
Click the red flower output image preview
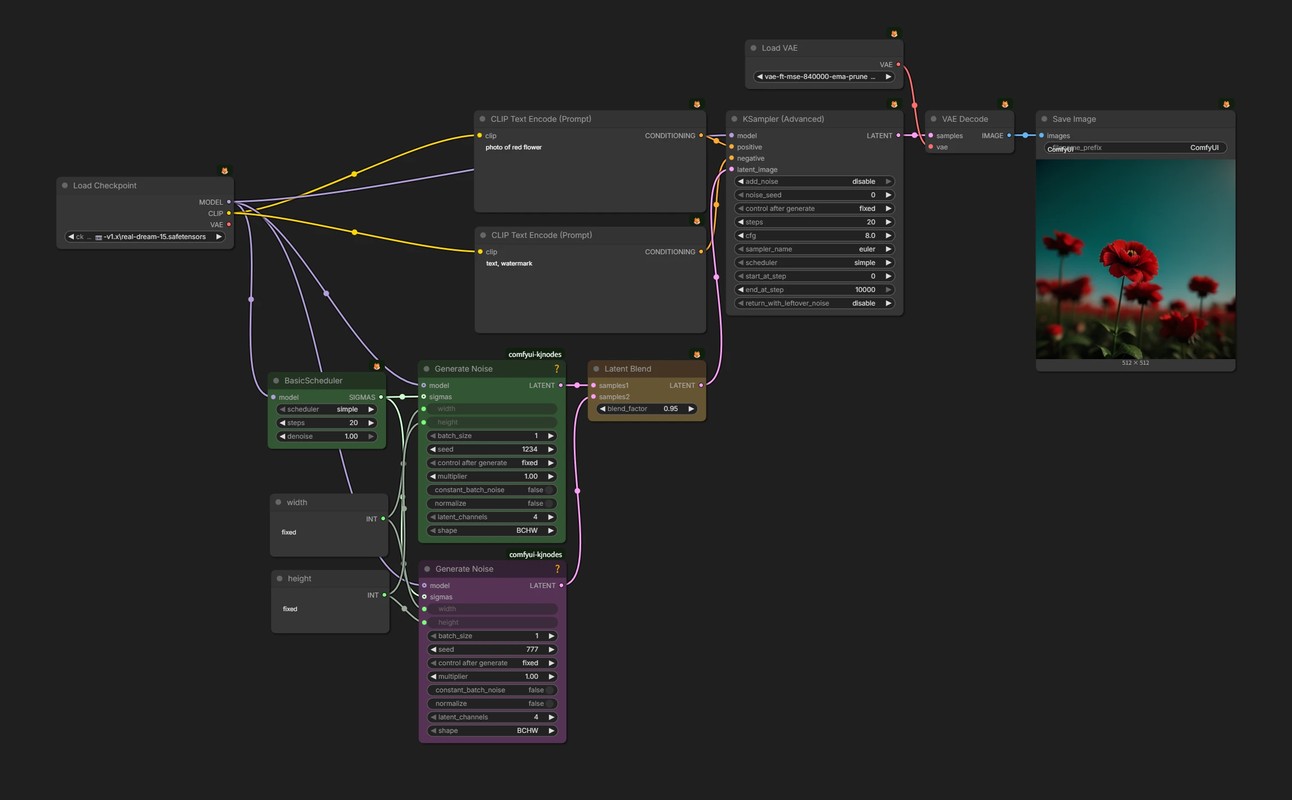point(1135,259)
